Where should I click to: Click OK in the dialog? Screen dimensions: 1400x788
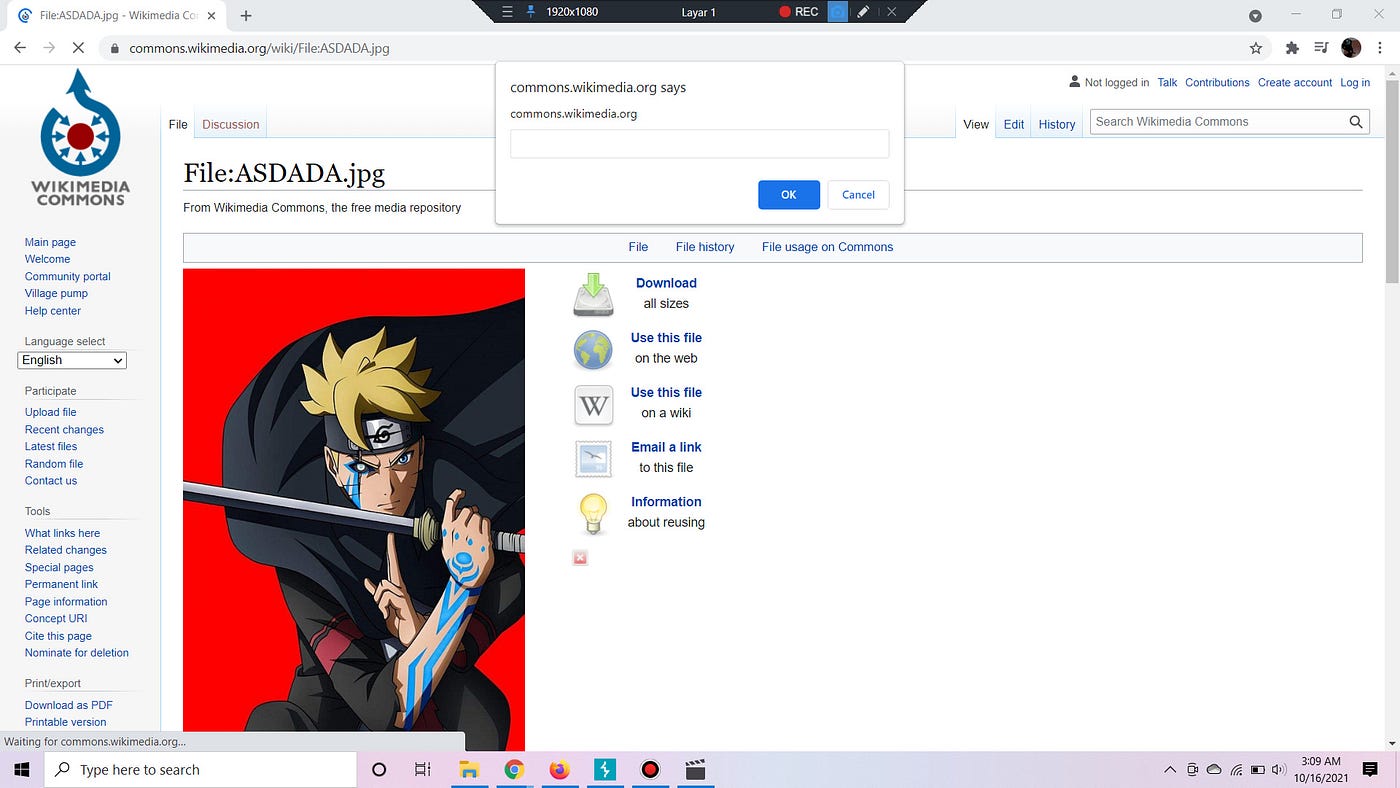(x=789, y=195)
